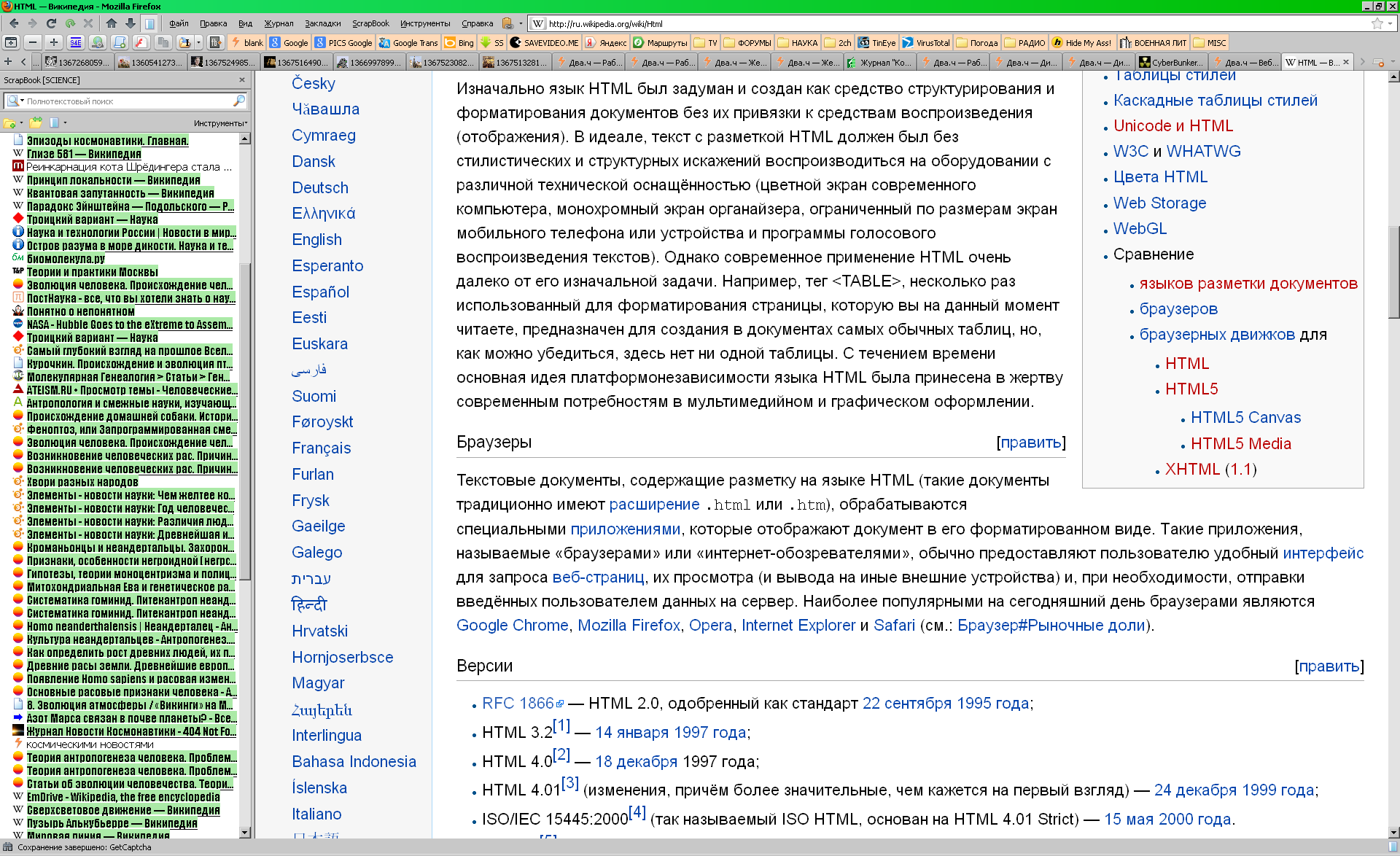This screenshot has width=1400, height=856.
Task: Open the Погода bookmarks folder
Action: tap(976, 42)
